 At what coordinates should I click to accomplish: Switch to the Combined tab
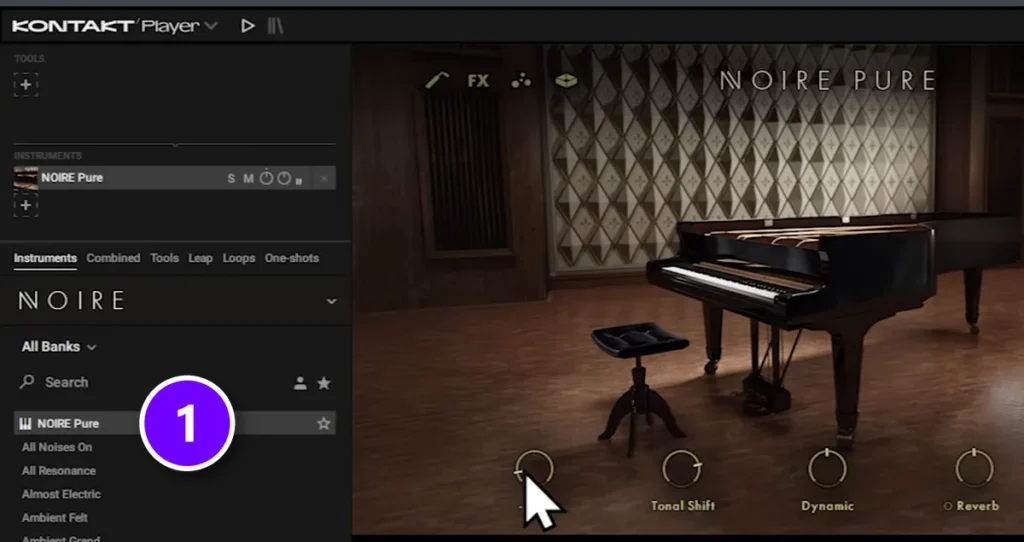[x=113, y=259]
